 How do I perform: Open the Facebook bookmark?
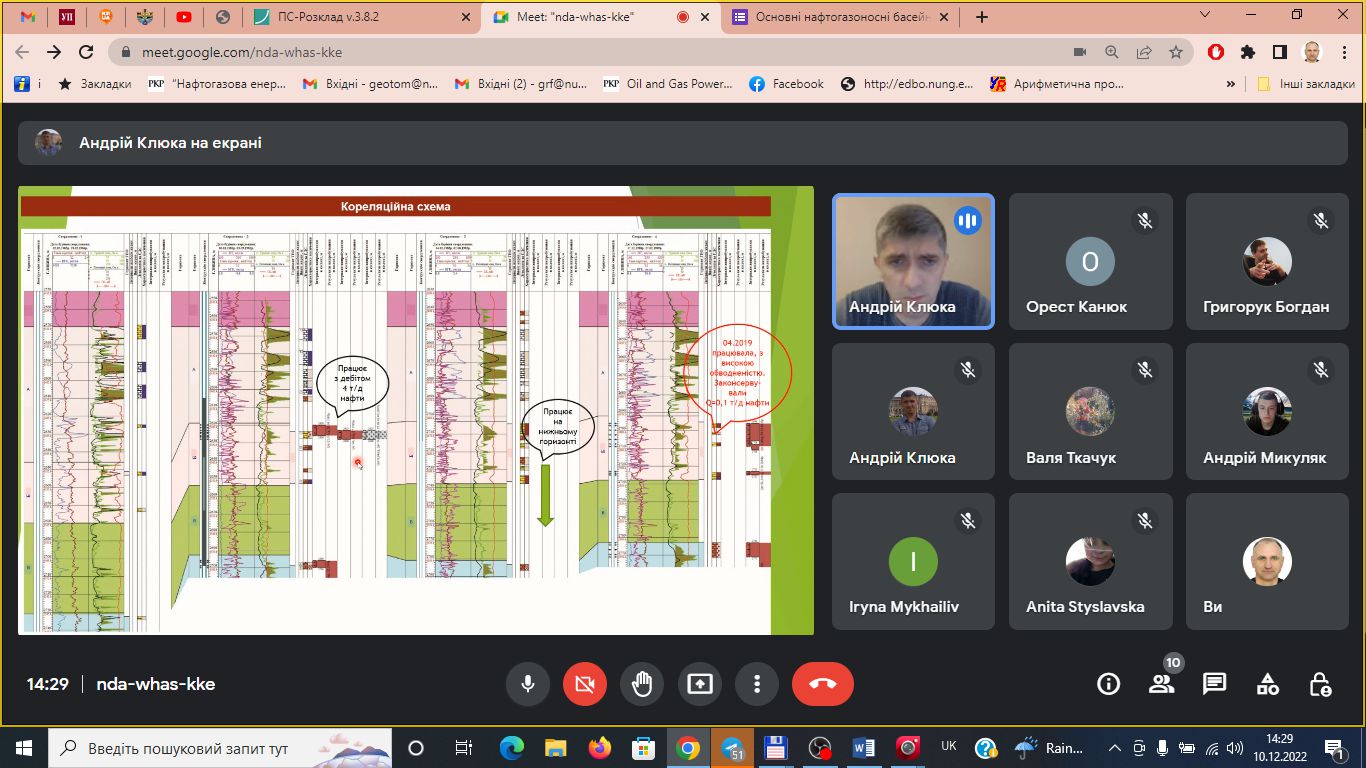786,84
